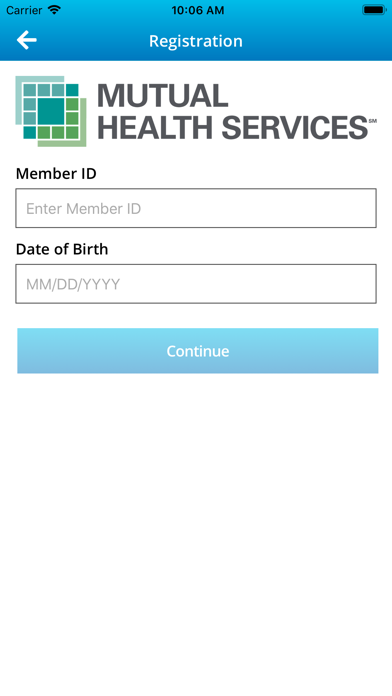Select the MM/DD/YYYY date of birth field
Image resolution: width=392 pixels, height=696 pixels.
coord(196,284)
